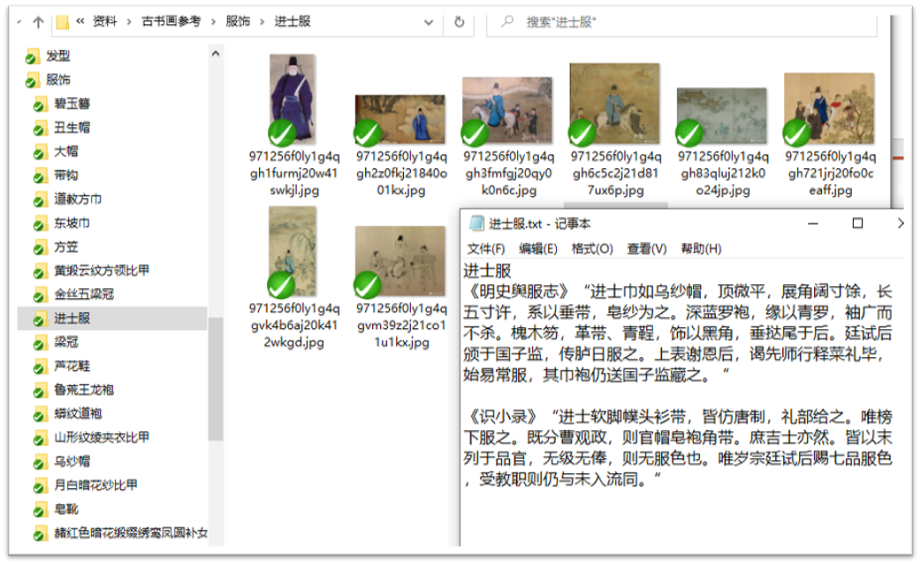Click the search box for 进士服
The height and width of the screenshot is (565, 921).
click(681, 22)
